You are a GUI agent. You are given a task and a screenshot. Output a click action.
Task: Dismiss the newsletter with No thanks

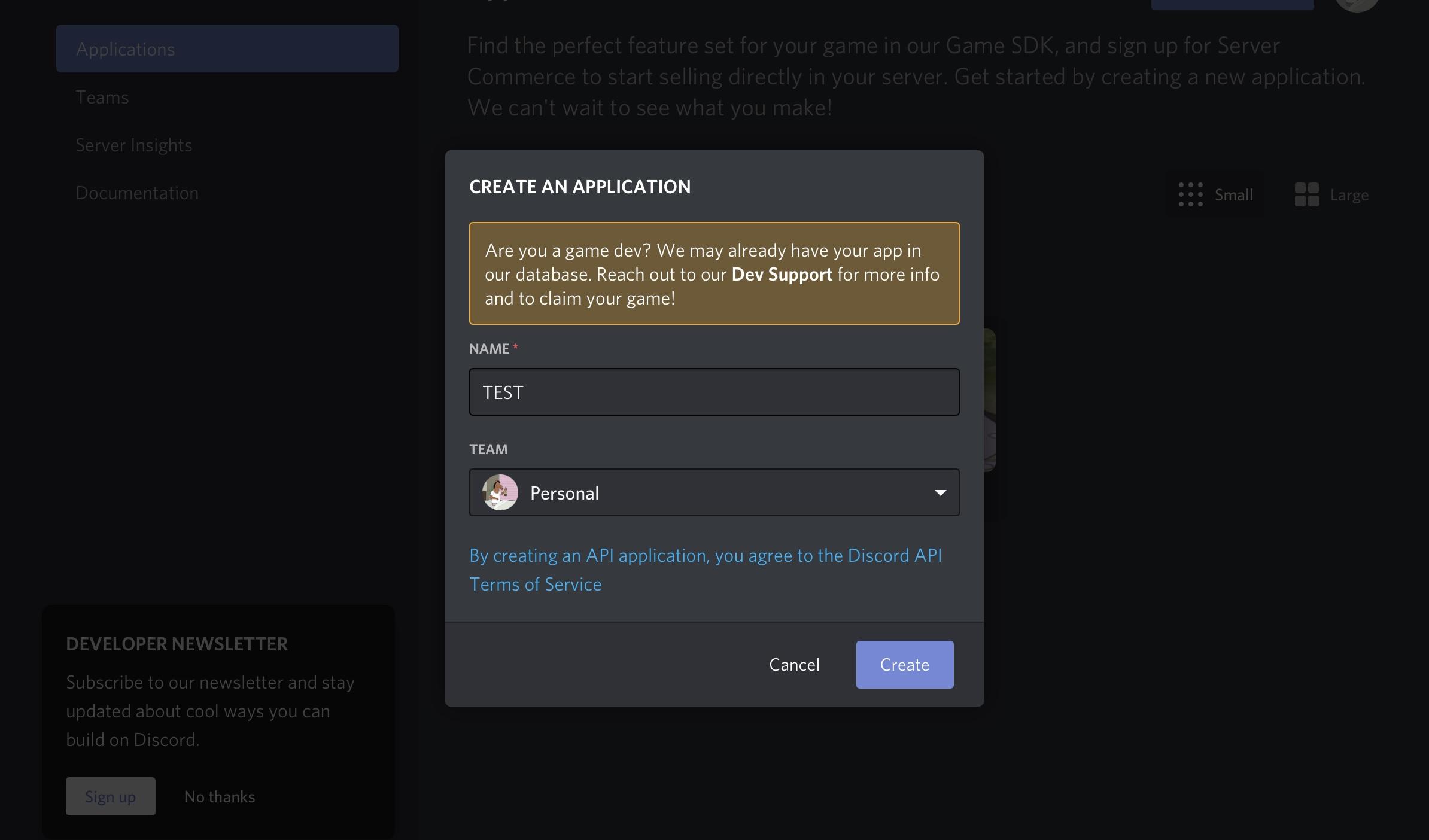click(219, 796)
